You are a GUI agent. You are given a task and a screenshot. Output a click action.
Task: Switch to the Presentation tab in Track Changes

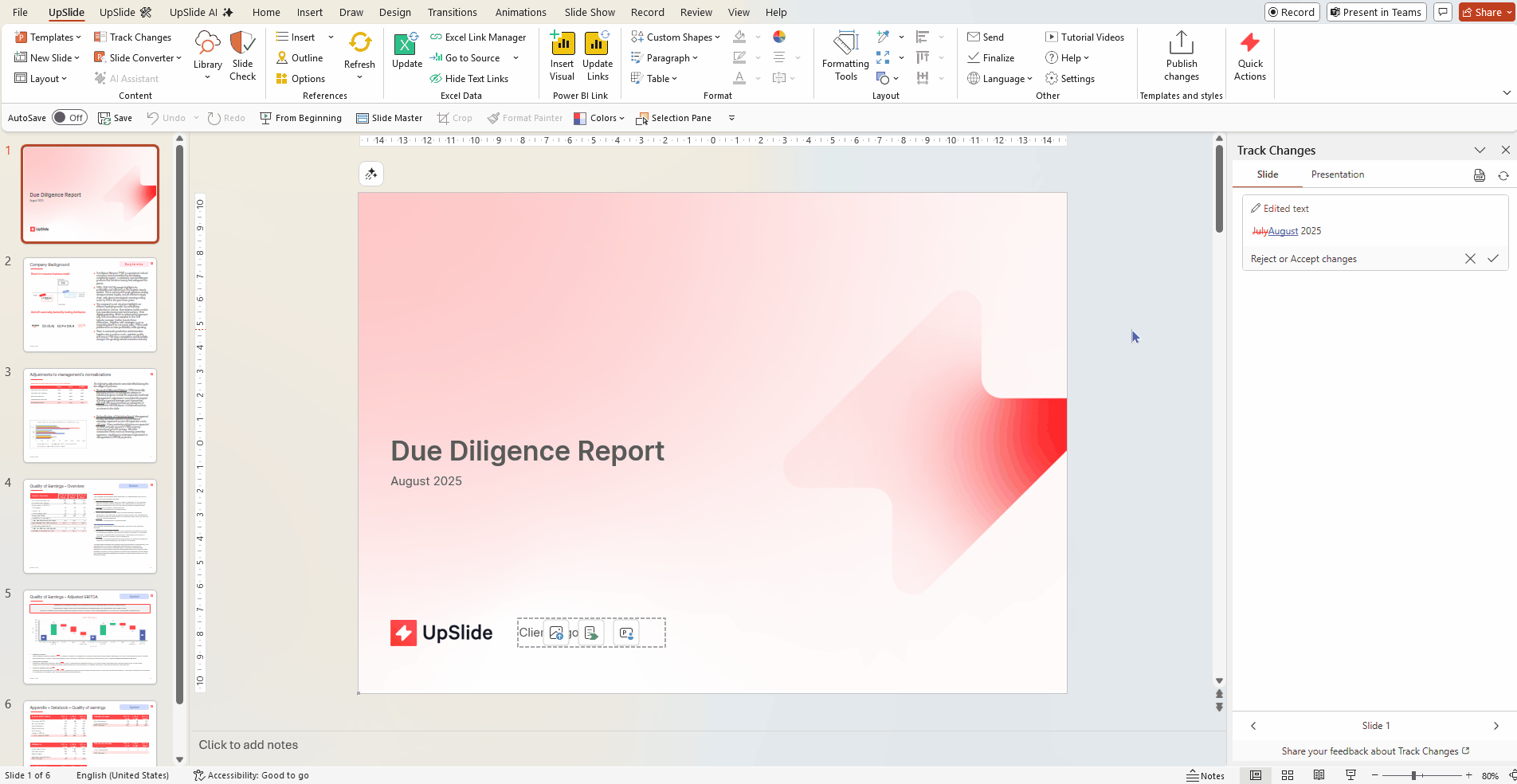click(1337, 174)
